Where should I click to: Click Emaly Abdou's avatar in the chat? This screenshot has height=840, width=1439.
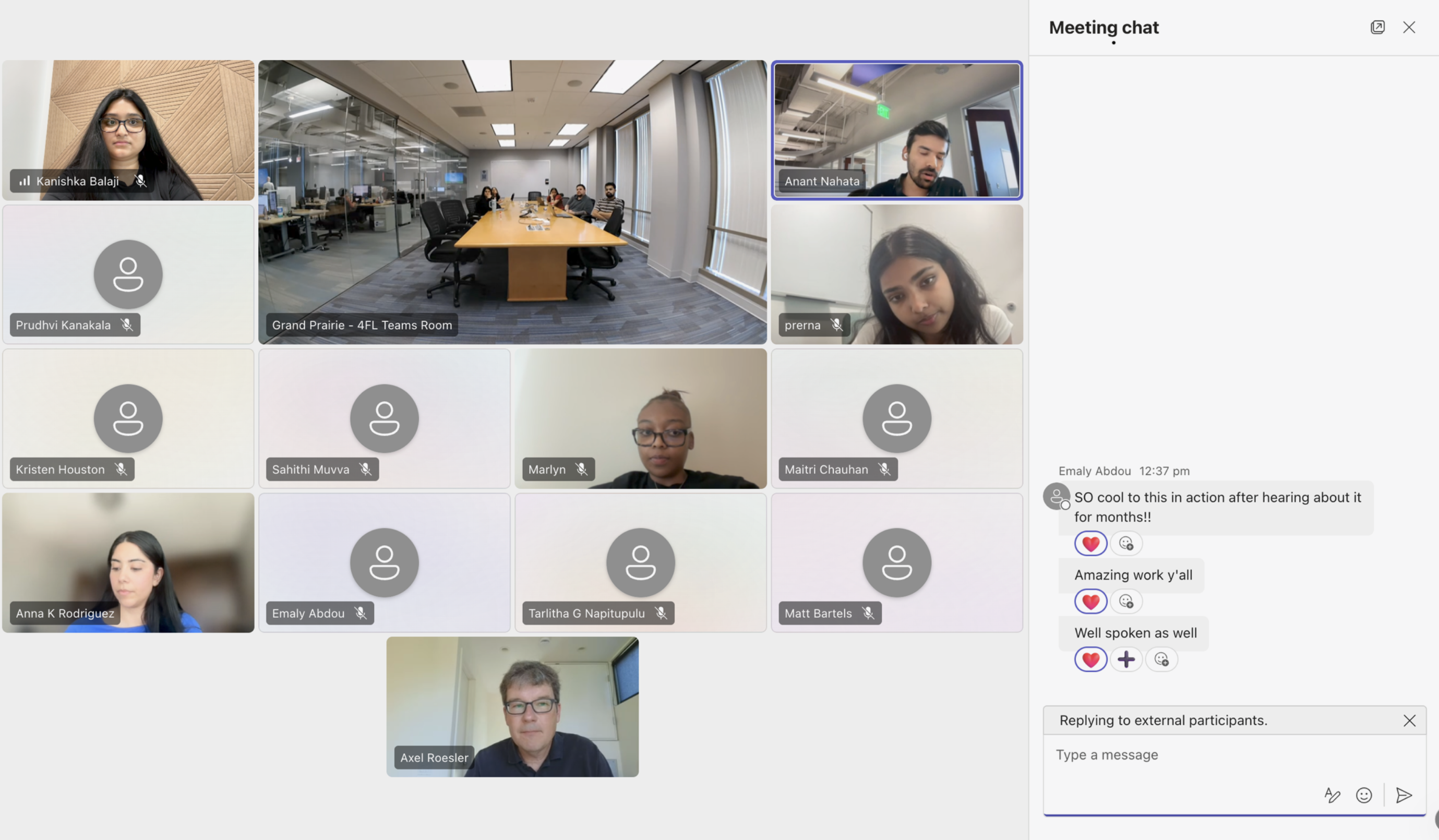(1056, 496)
